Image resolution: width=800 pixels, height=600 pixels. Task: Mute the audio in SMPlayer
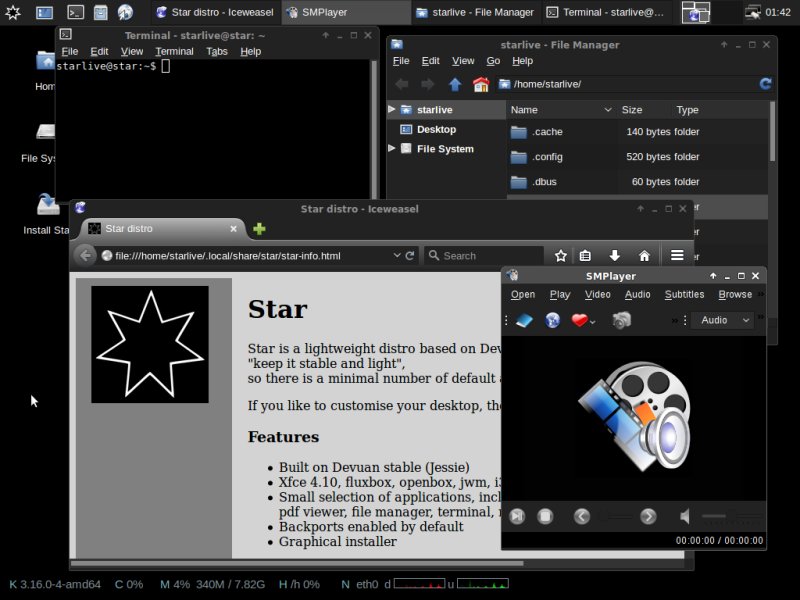pyautogui.click(x=685, y=516)
